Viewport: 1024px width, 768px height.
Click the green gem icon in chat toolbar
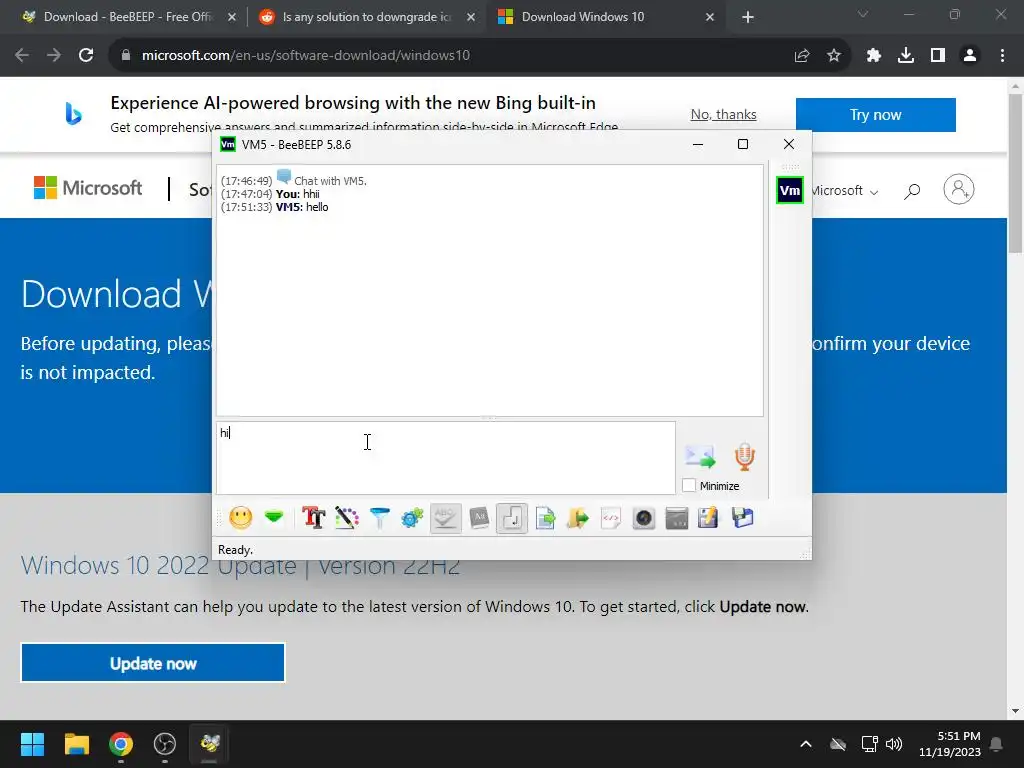(x=274, y=518)
